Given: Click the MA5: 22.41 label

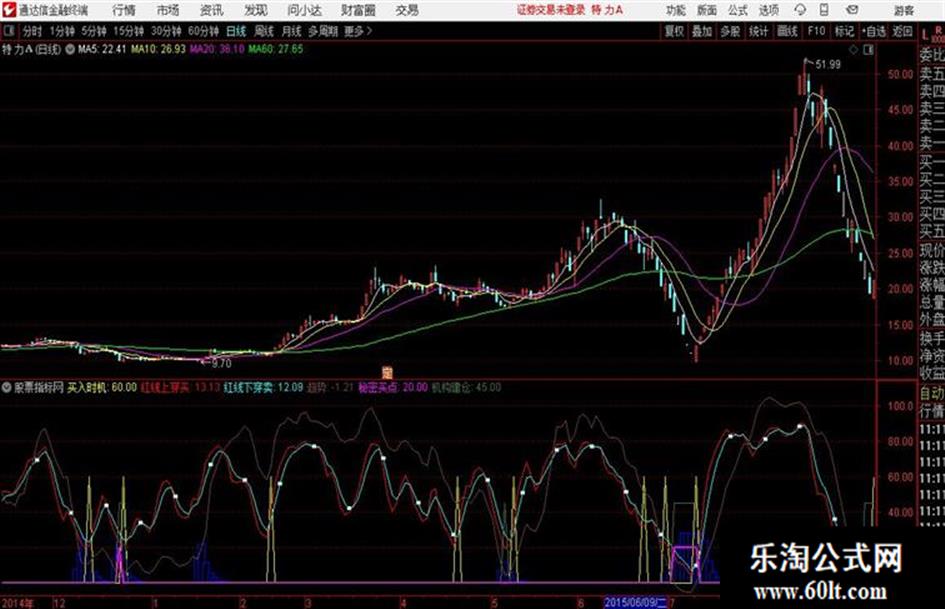Looking at the screenshot, I should [102, 49].
